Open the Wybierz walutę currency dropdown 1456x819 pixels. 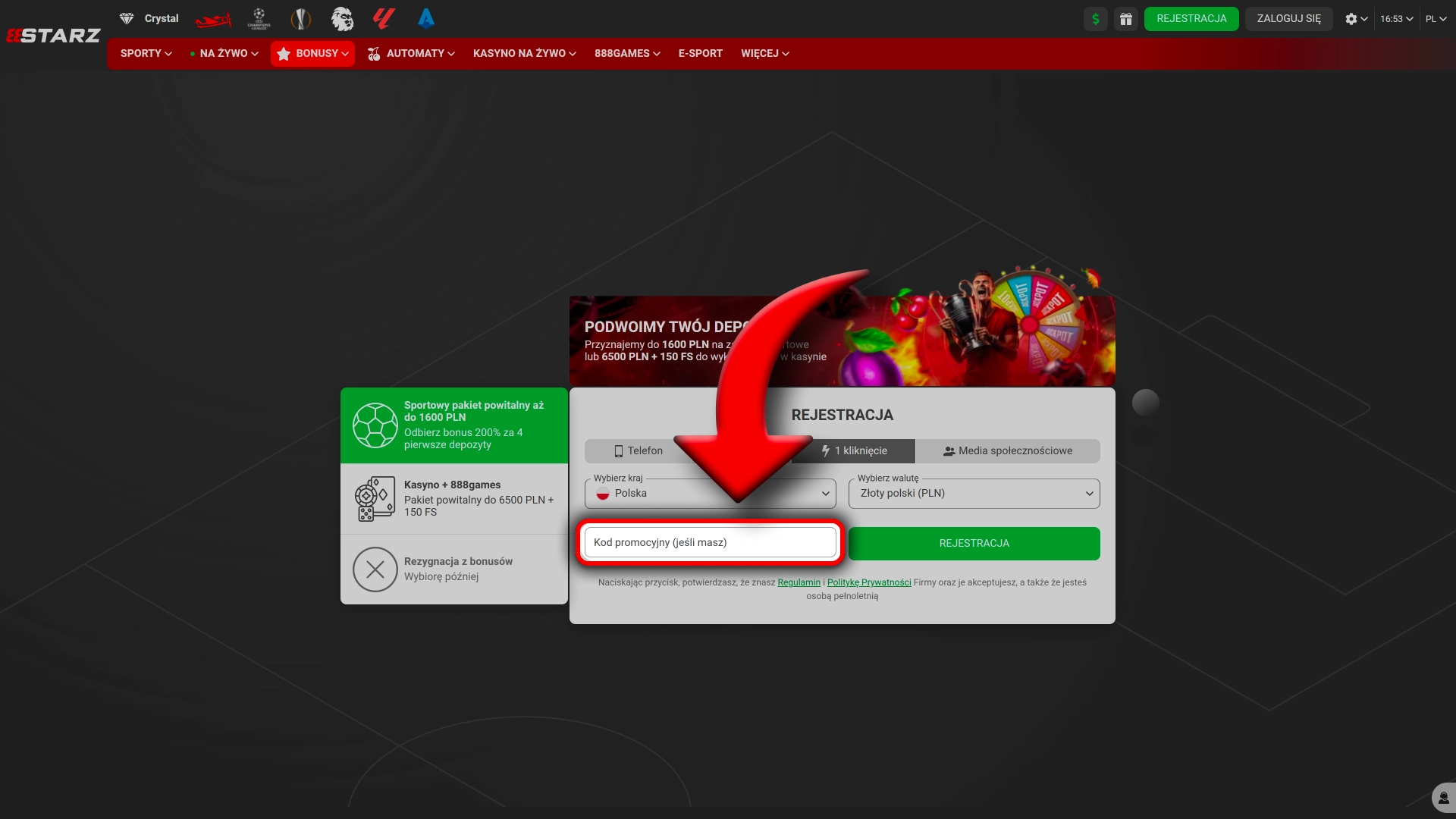click(x=974, y=494)
